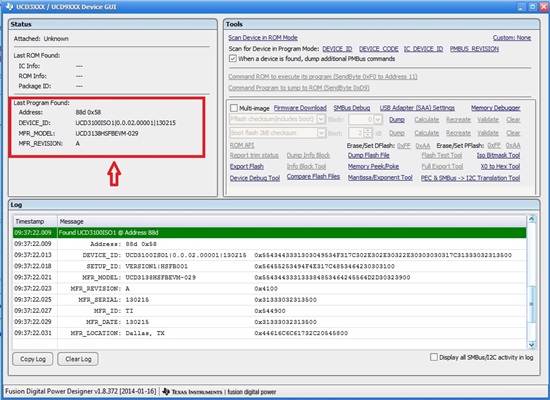550x400 pixels.
Task: Click Recreate in the Boot flash checksum row
Action: click(458, 133)
